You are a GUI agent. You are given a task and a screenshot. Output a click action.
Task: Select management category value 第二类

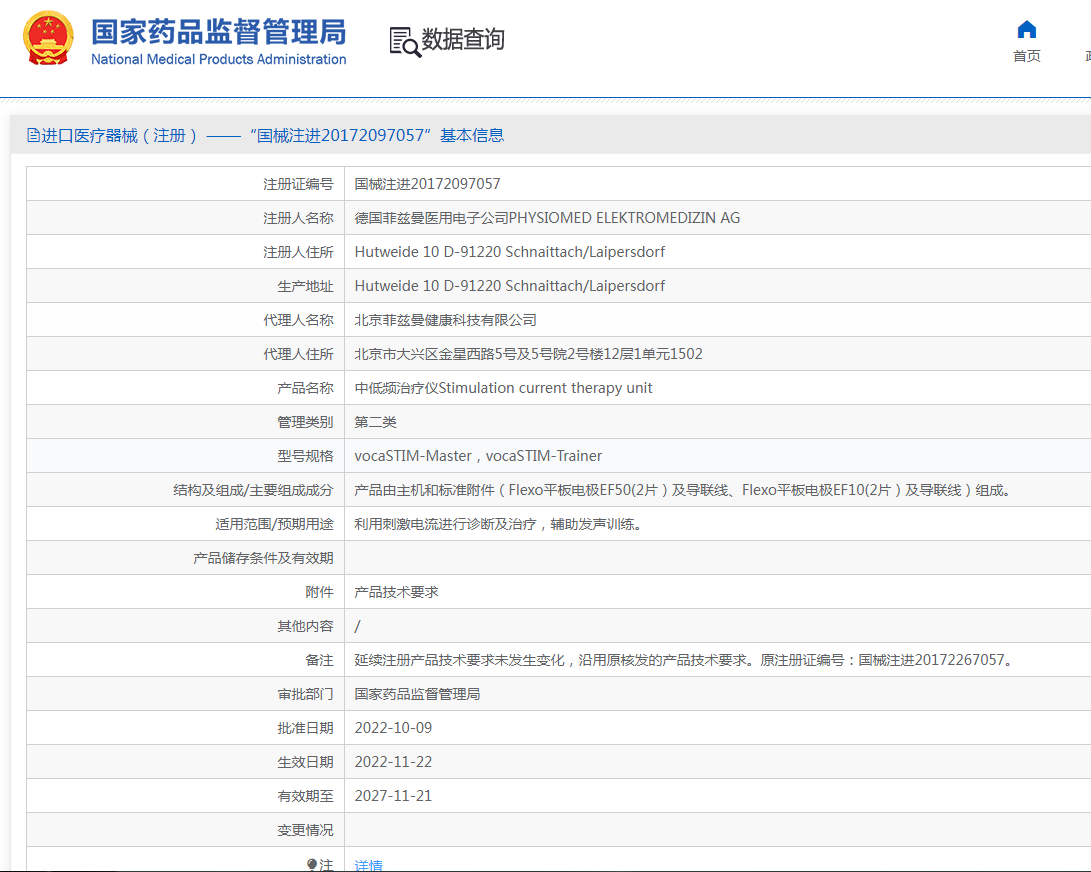[375, 422]
